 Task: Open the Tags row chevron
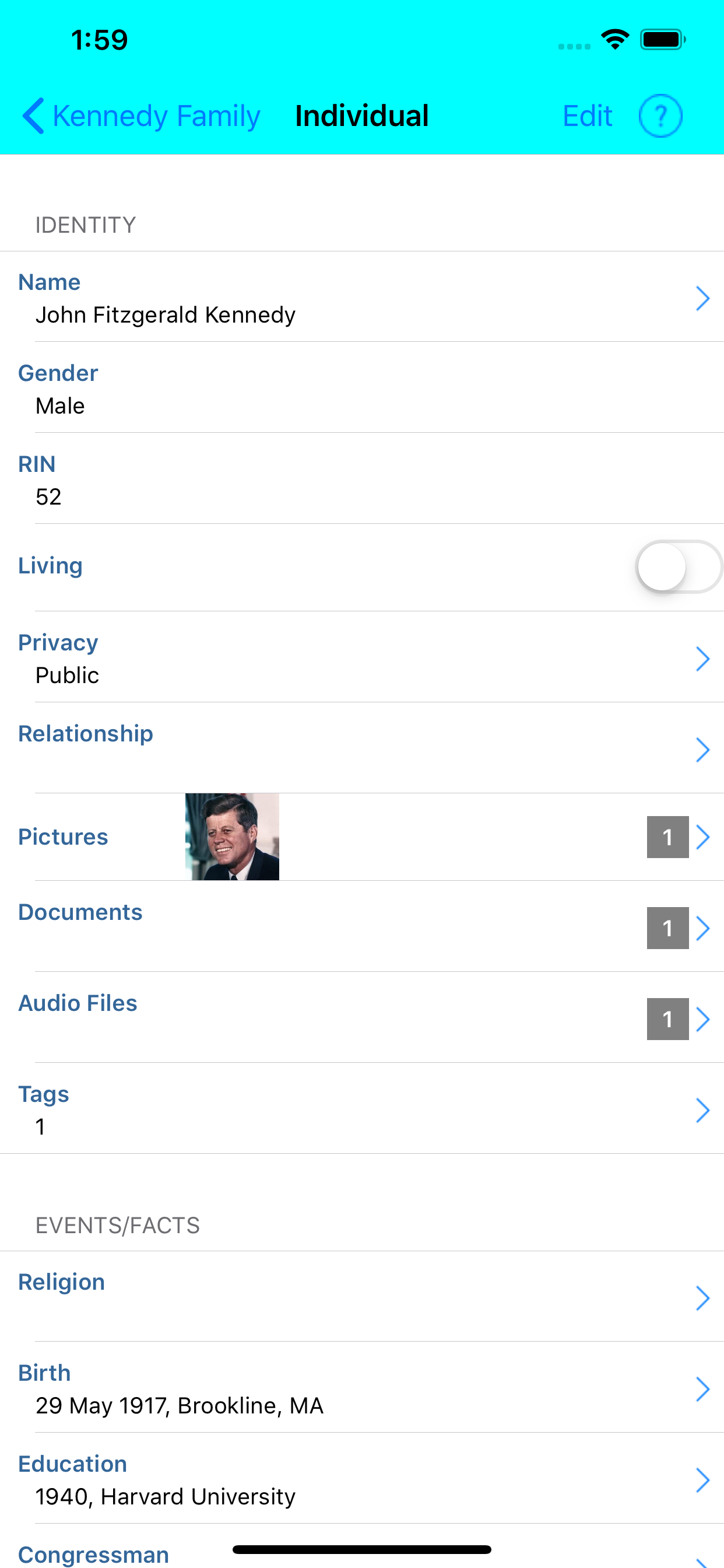coord(702,1110)
